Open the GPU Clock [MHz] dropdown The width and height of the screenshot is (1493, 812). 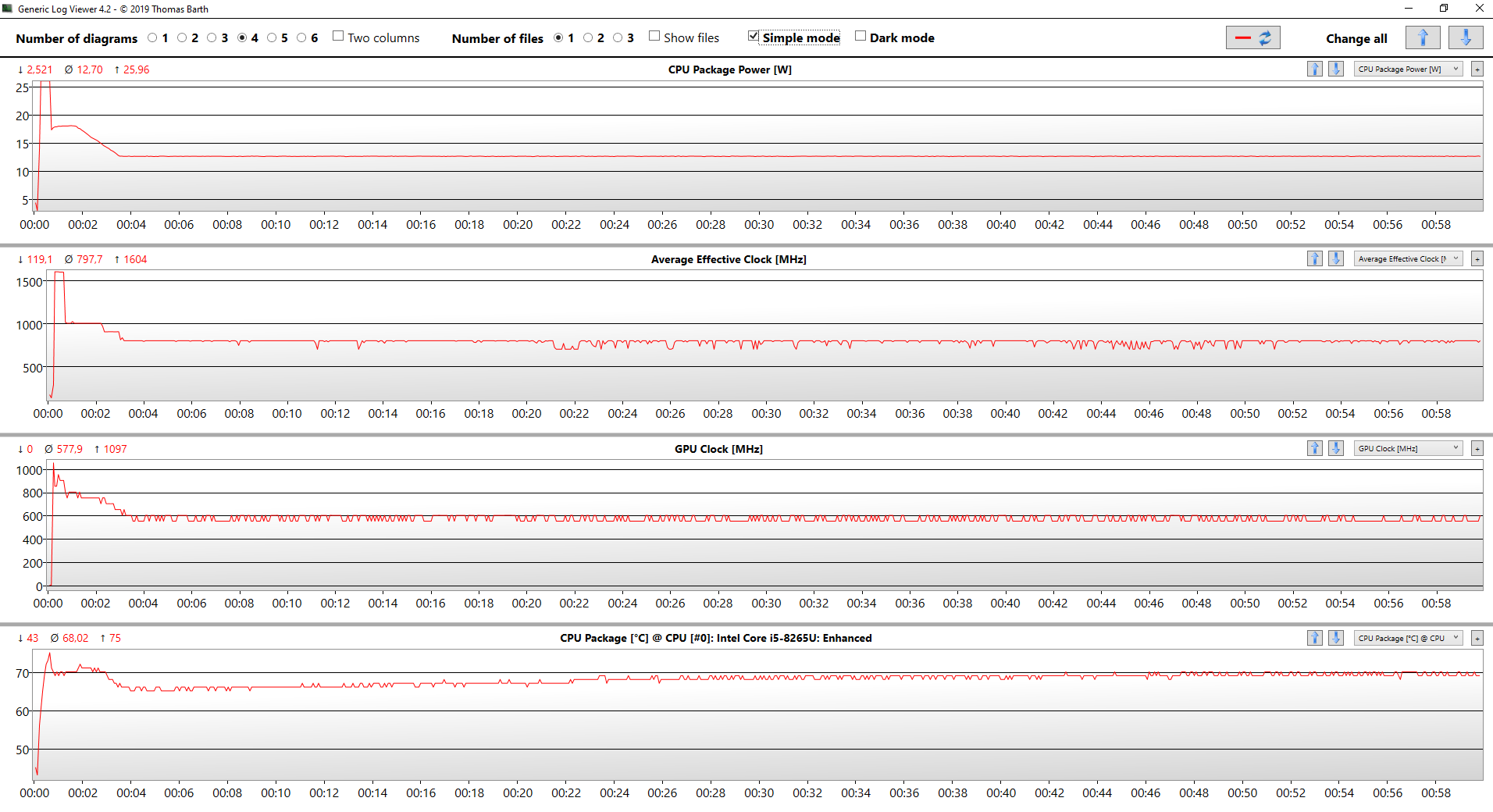1408,448
